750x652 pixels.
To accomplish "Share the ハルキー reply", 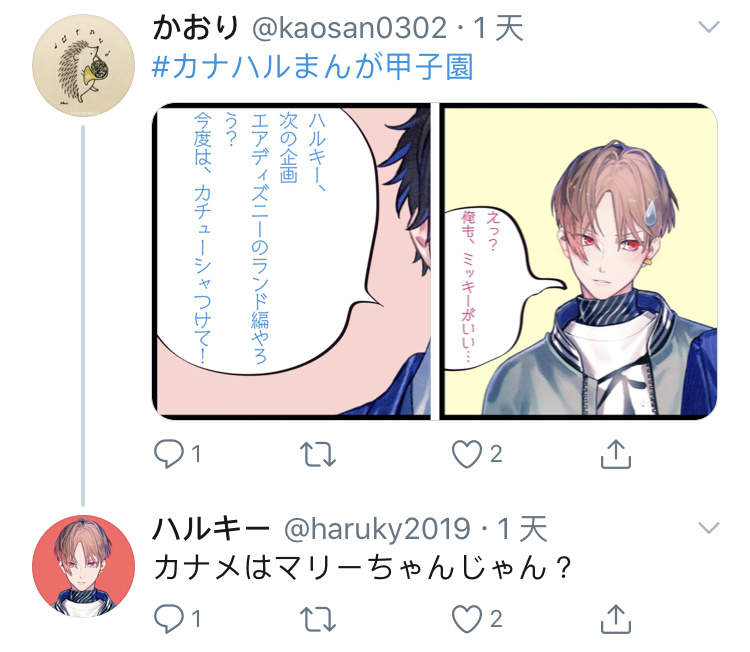I will pyautogui.click(x=616, y=619).
